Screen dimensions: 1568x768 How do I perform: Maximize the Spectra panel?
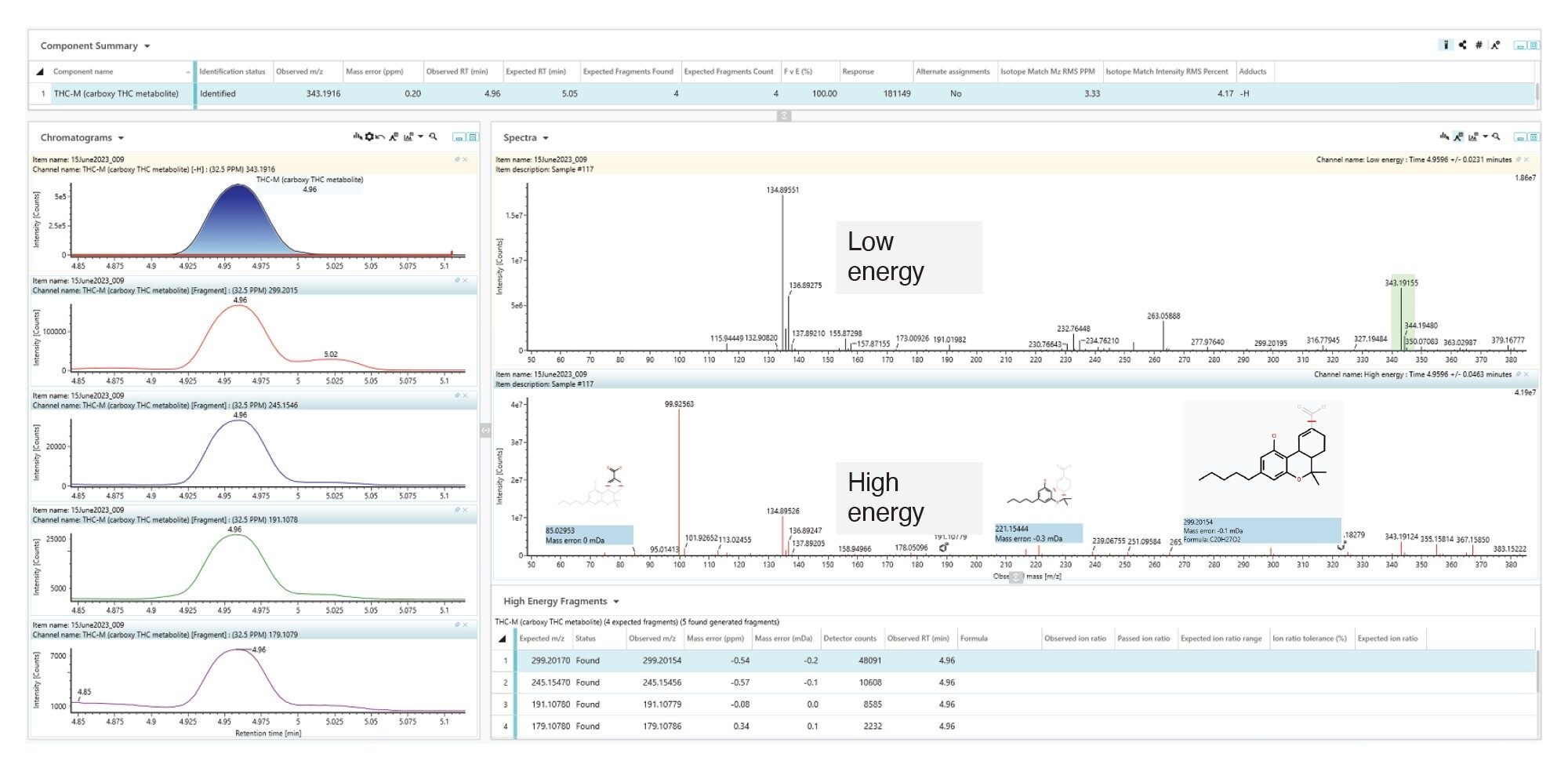coord(1534,137)
